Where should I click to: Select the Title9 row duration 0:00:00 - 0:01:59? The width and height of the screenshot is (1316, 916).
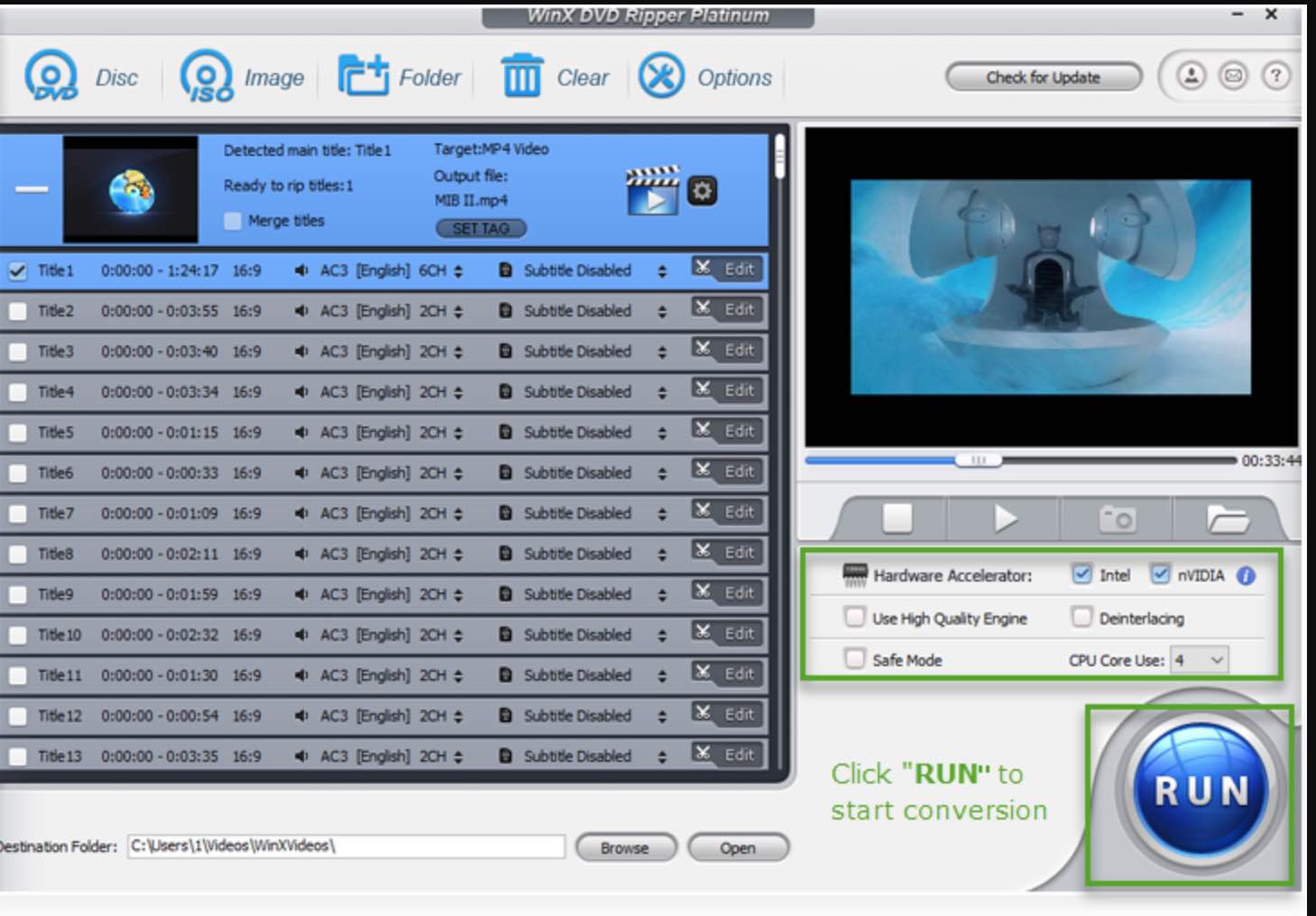(x=159, y=594)
